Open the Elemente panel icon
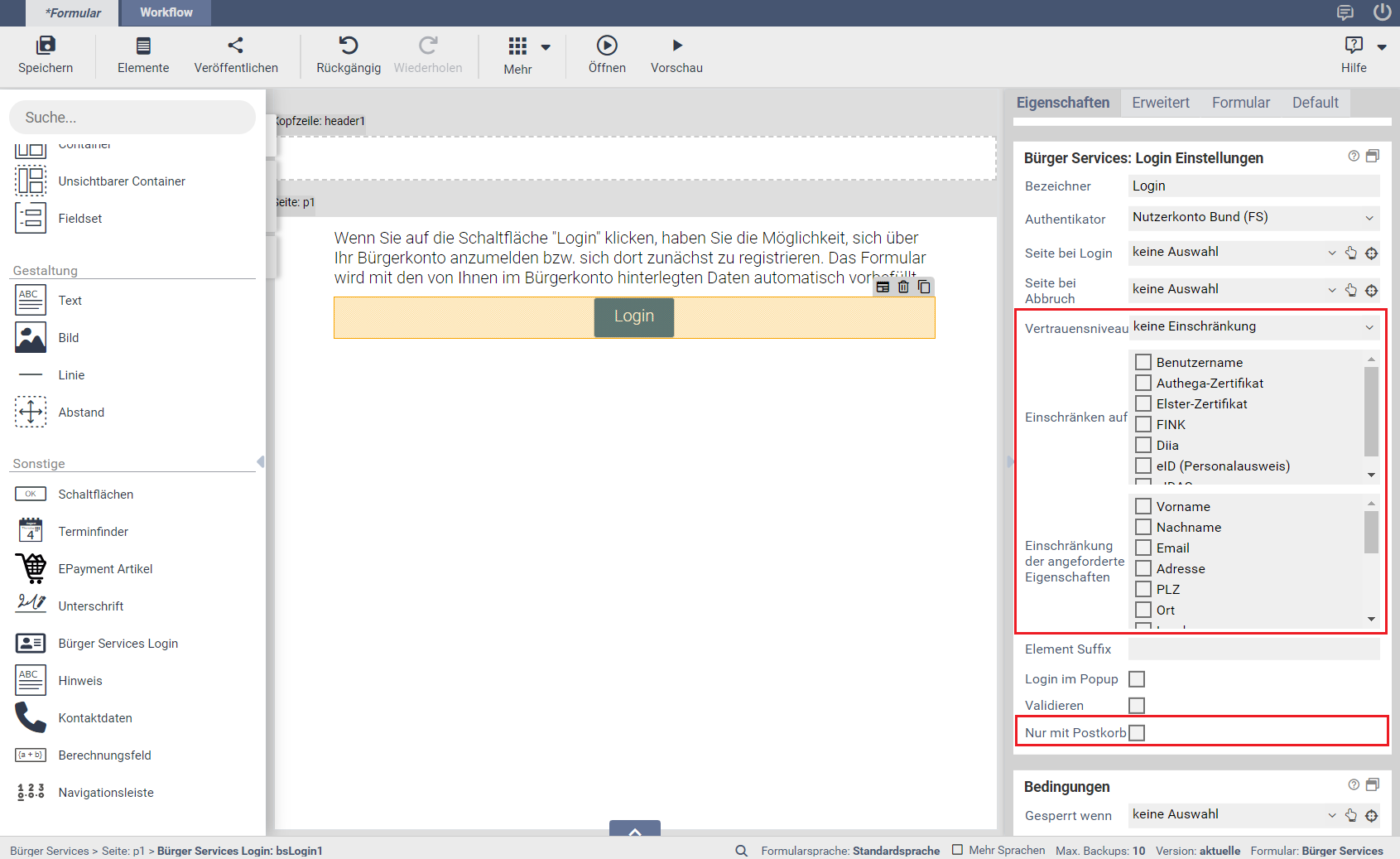This screenshot has width=1400, height=859. 143,46
